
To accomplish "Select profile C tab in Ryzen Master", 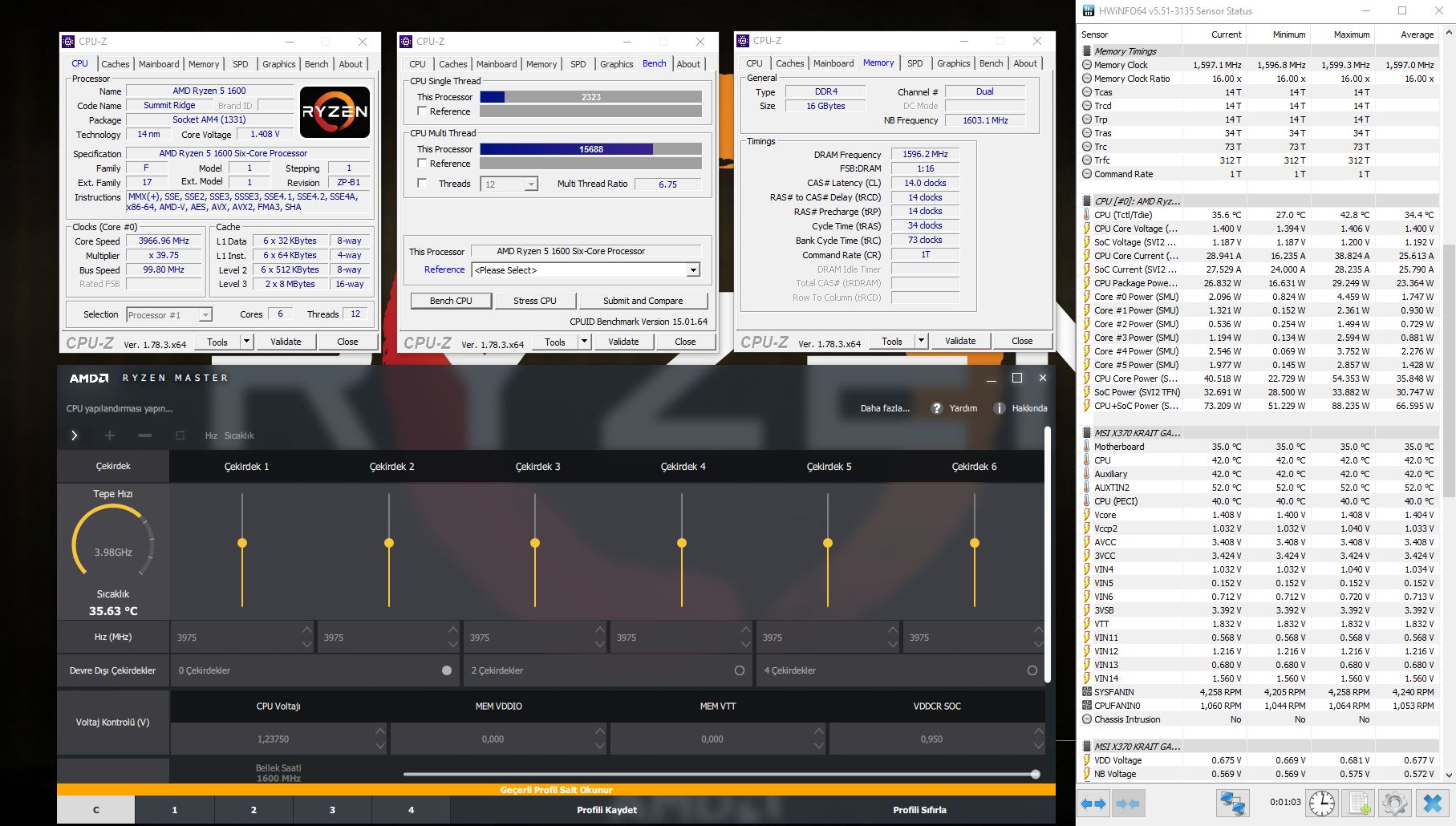I will click(x=96, y=810).
